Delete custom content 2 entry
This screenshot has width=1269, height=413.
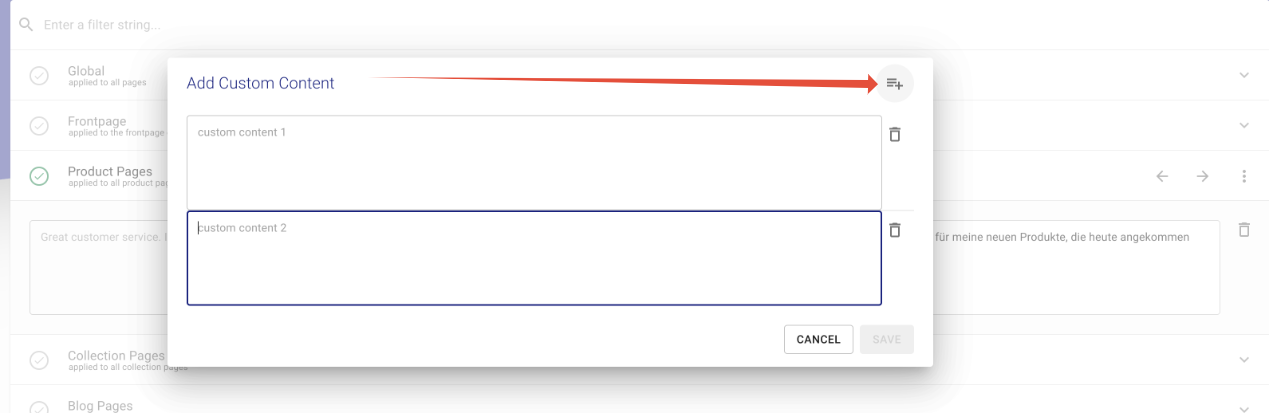pyautogui.click(x=895, y=230)
